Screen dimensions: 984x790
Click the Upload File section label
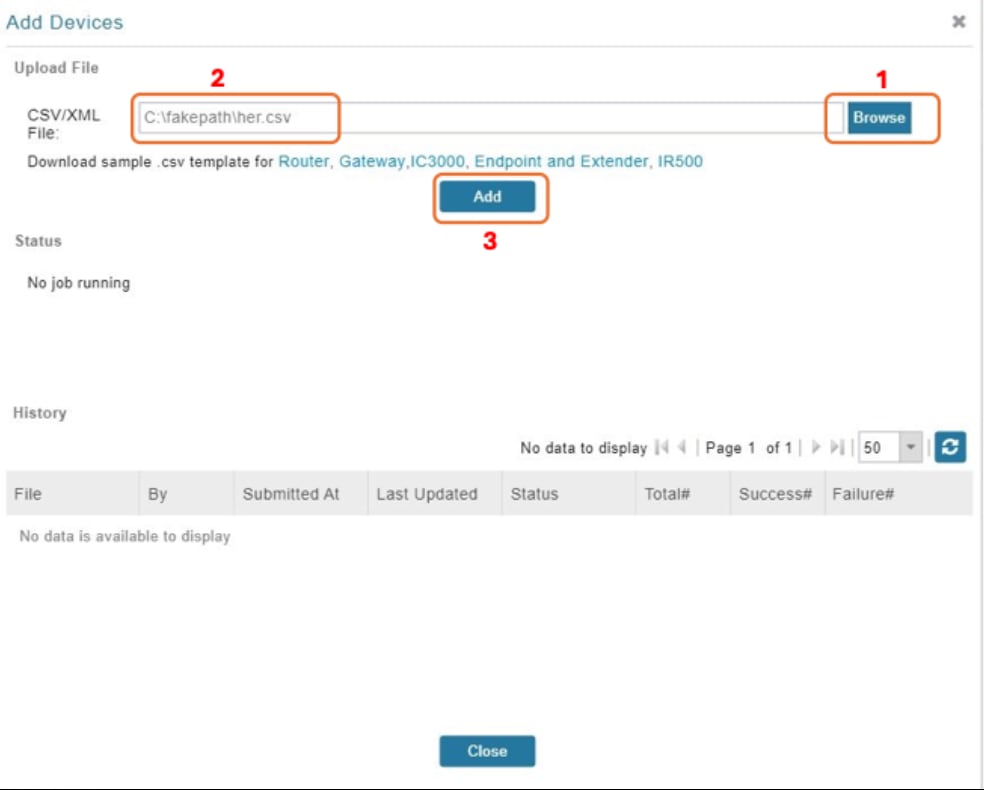coord(56,68)
